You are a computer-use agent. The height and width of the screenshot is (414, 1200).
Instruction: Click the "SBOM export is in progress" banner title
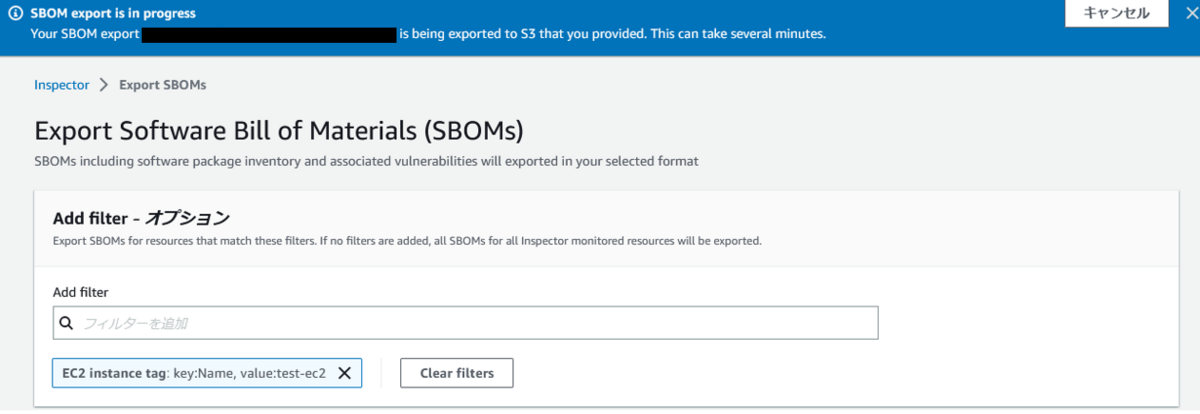(113, 14)
